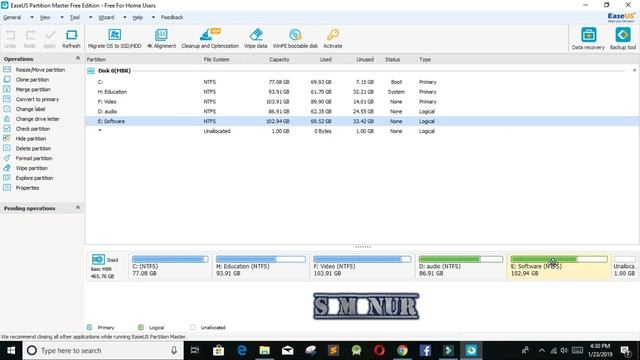Screen dimensions: 640x360
Task: Click the Feedback menu item
Action: tap(172, 18)
